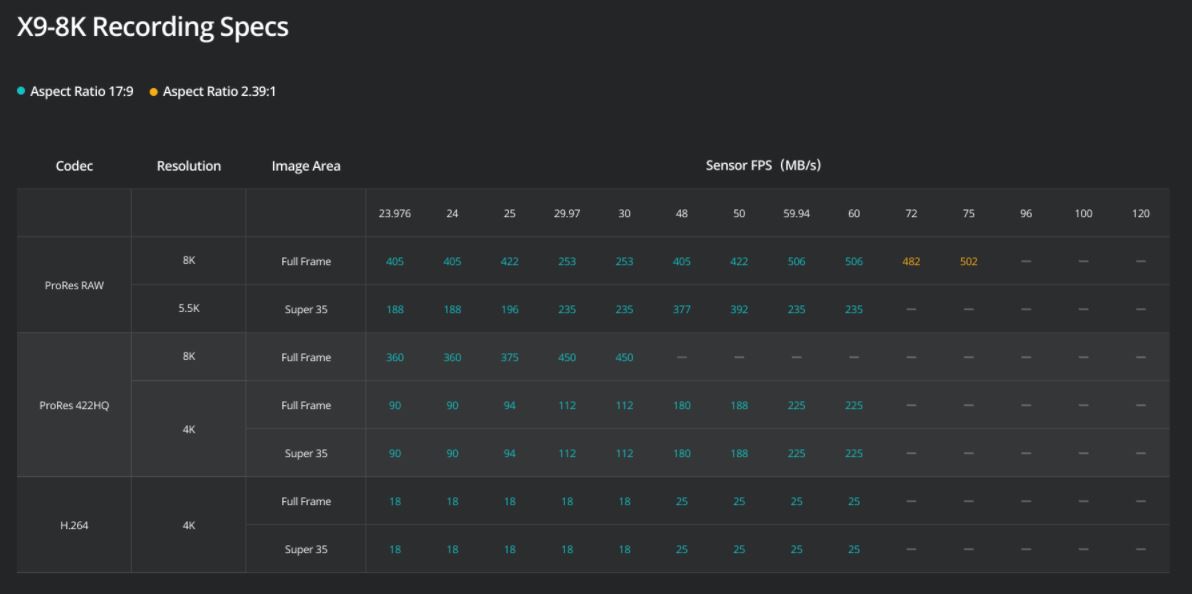Screen dimensions: 1192x594
Task: Select the 59.94 frame rate column heading
Action: coord(796,214)
